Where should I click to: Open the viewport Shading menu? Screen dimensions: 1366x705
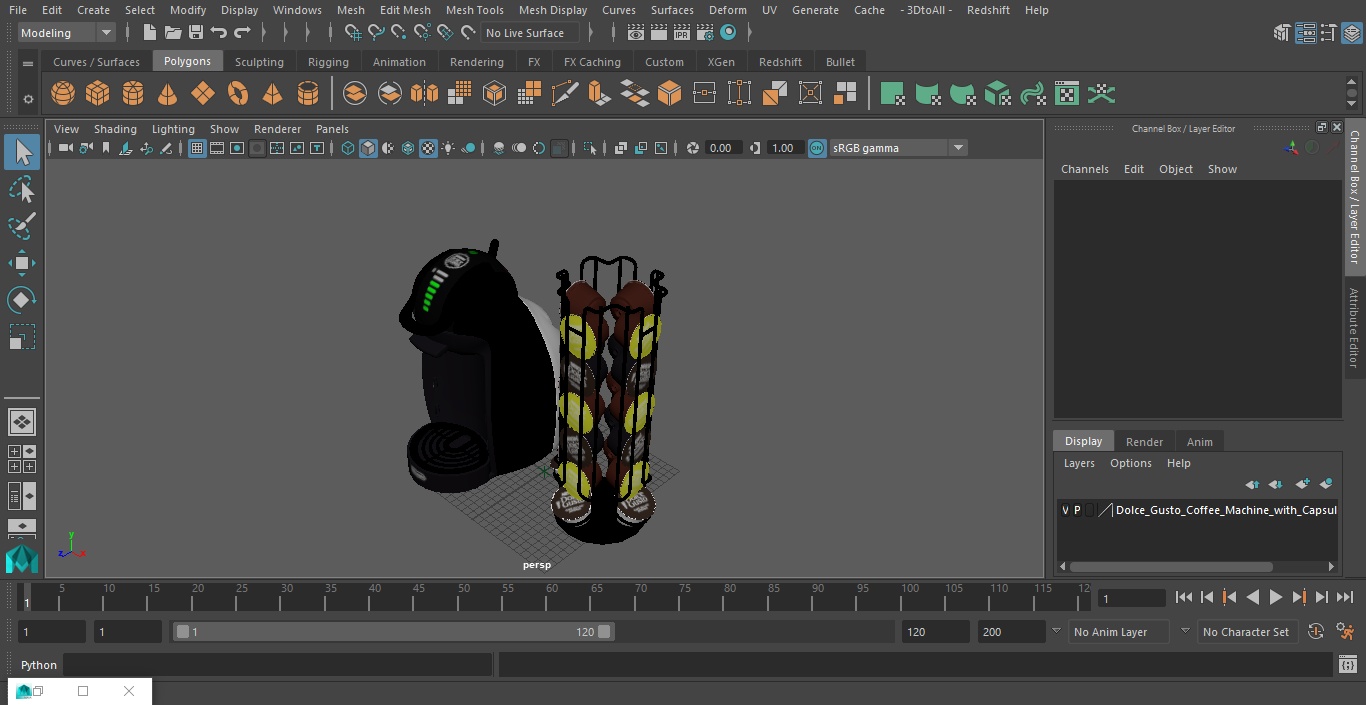tap(115, 129)
